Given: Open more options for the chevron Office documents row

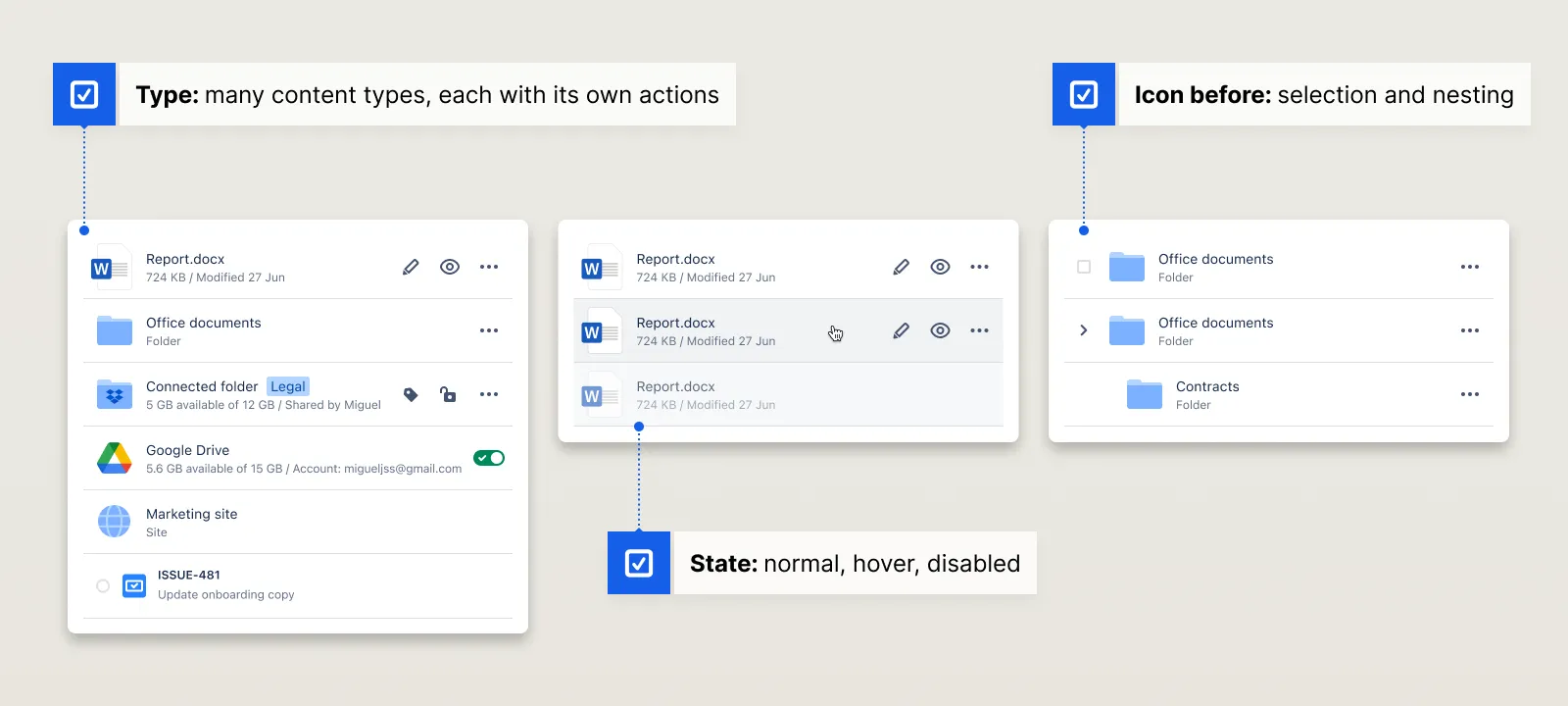Looking at the screenshot, I should pos(1470,330).
